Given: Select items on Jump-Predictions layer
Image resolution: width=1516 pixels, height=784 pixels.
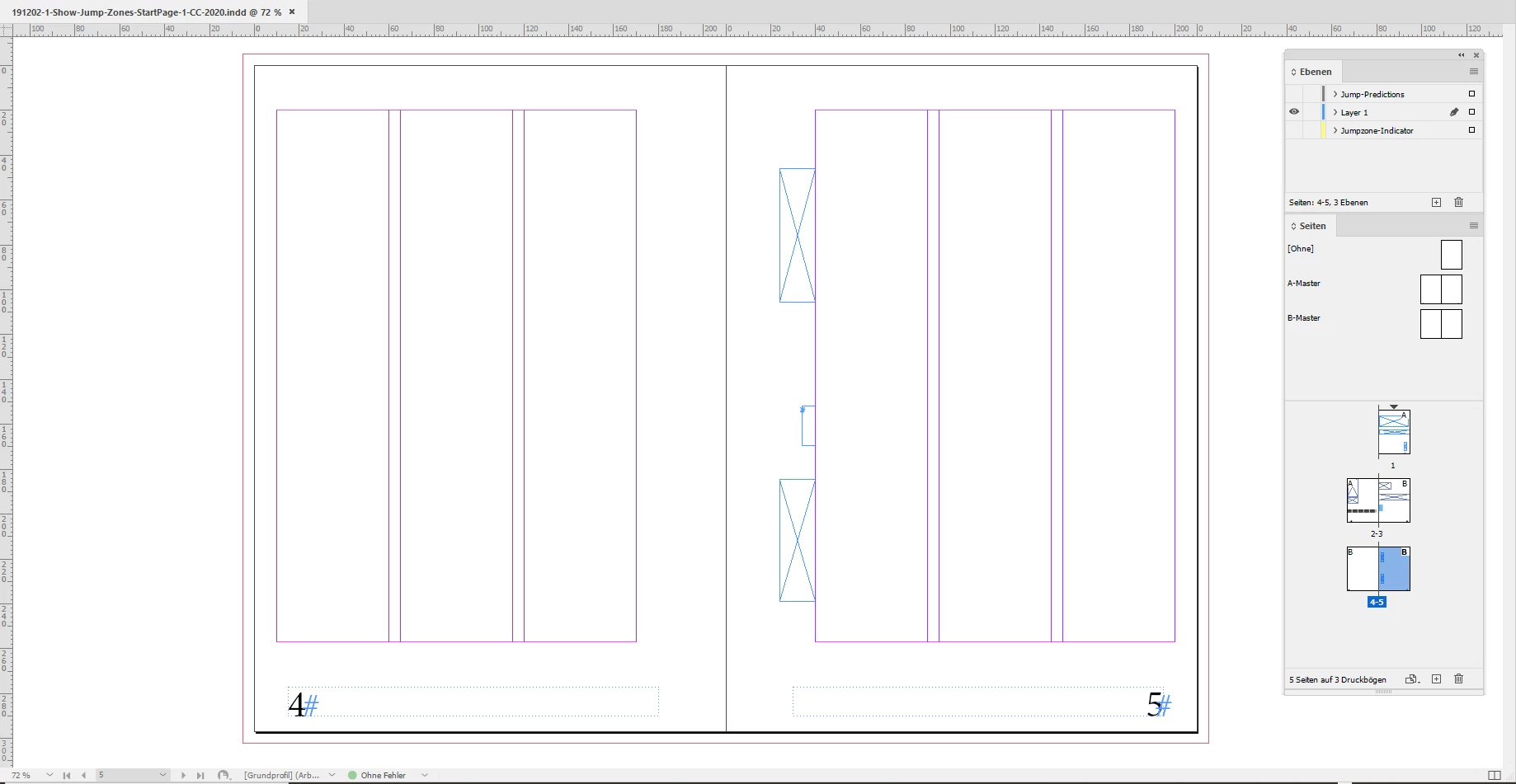Looking at the screenshot, I should coord(1471,94).
